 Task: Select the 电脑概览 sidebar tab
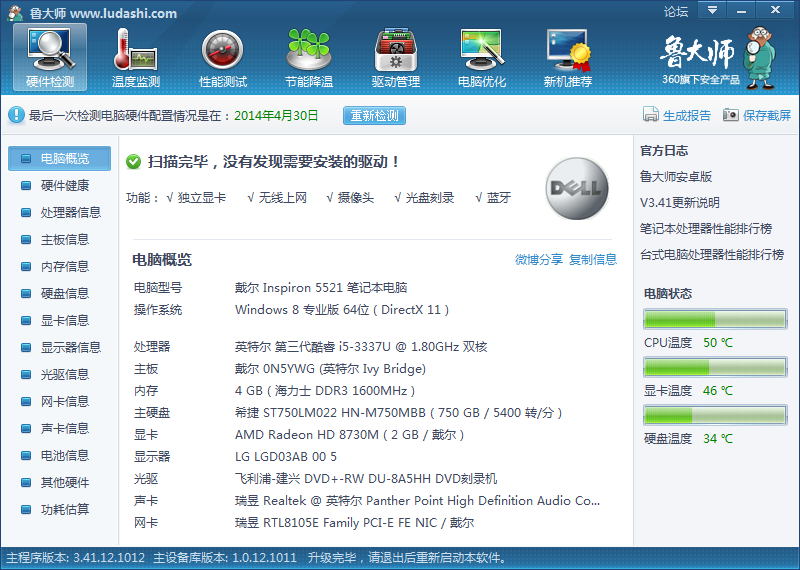coord(59,158)
